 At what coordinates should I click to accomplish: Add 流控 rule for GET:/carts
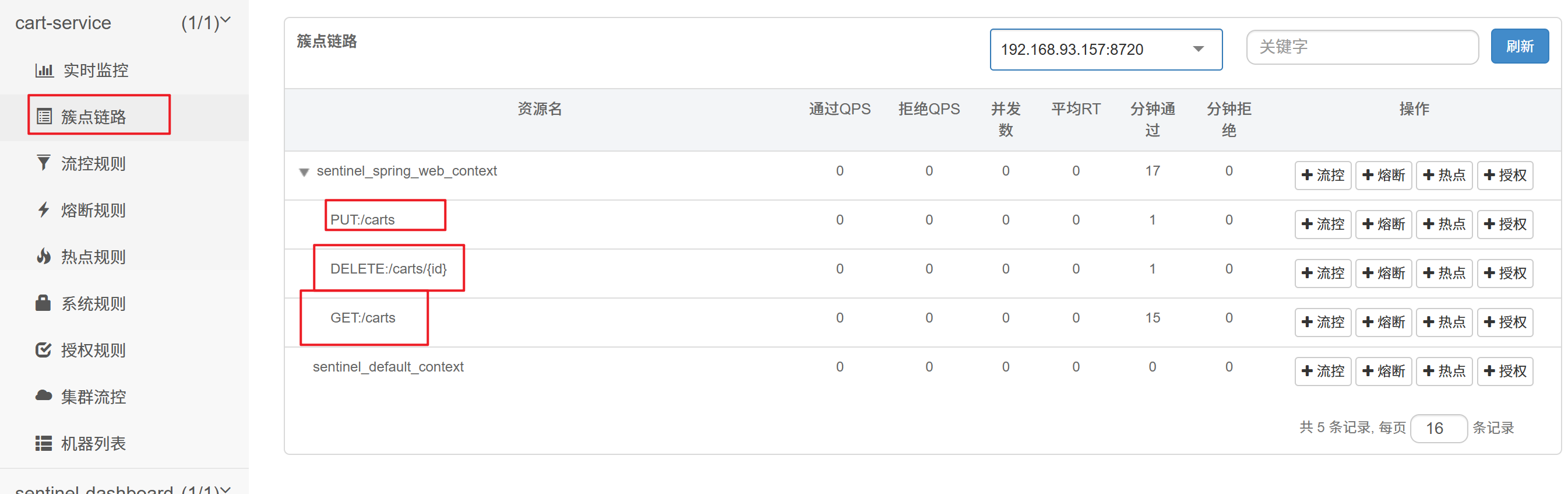(1323, 322)
